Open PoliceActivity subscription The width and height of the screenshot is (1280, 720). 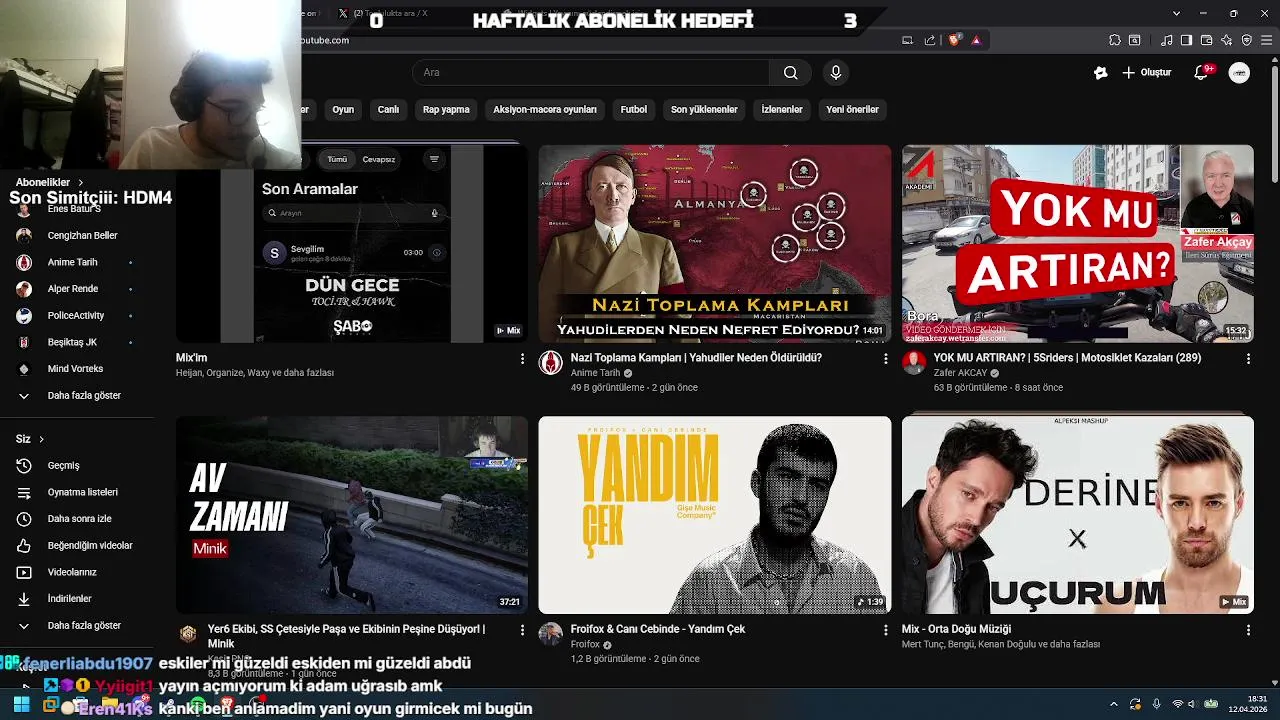point(77,315)
